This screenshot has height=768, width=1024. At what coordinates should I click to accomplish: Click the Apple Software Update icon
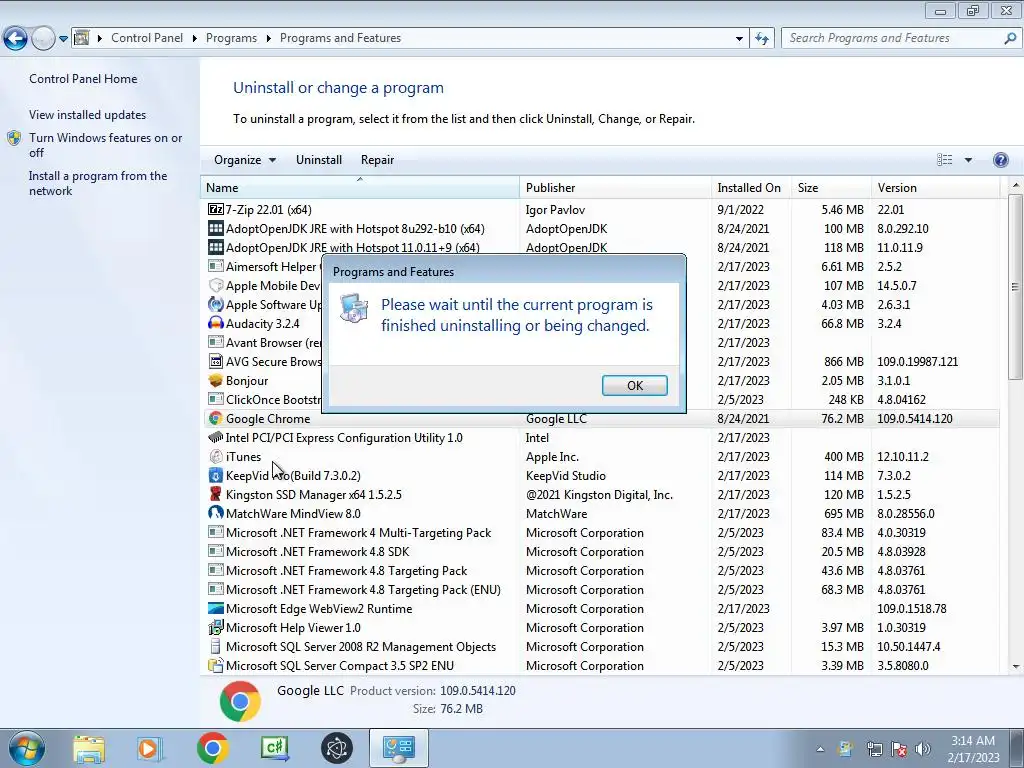[x=216, y=304]
